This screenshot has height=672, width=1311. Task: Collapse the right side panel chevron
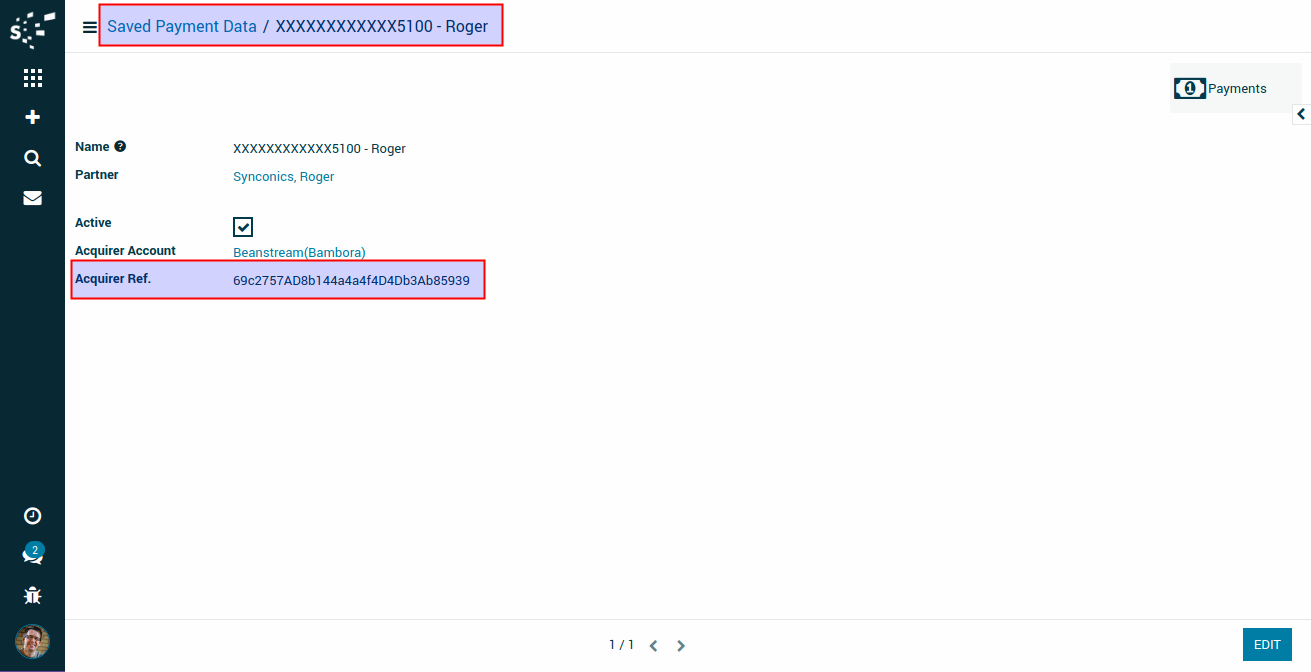1301,114
